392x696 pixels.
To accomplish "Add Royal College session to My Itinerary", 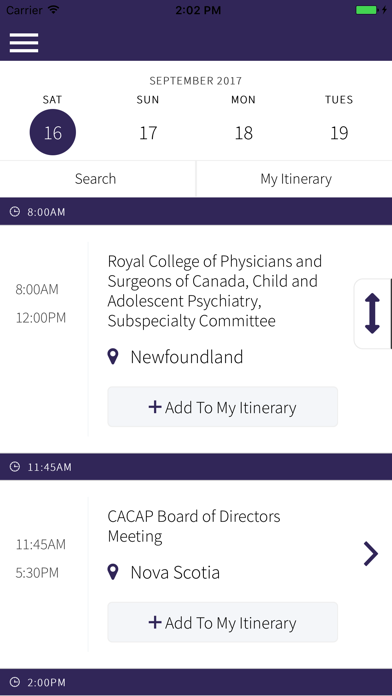I will 222,407.
